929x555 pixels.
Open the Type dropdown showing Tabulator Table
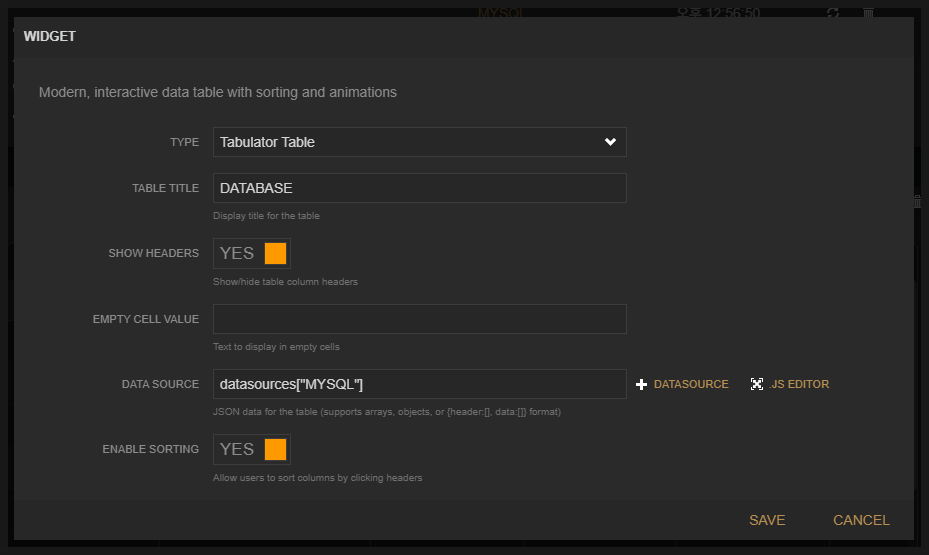419,142
